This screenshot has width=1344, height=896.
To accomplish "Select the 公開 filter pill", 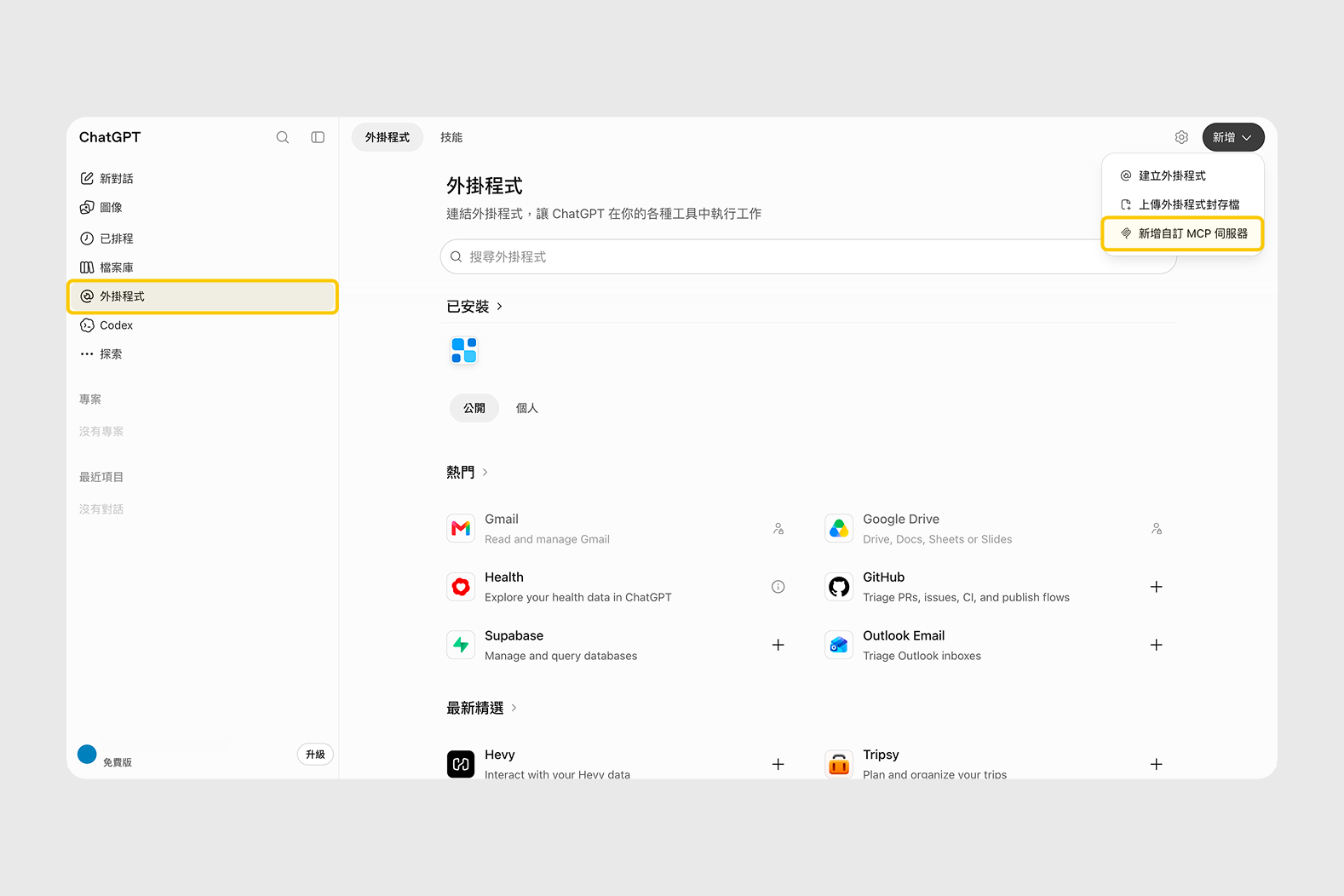I will (x=474, y=408).
